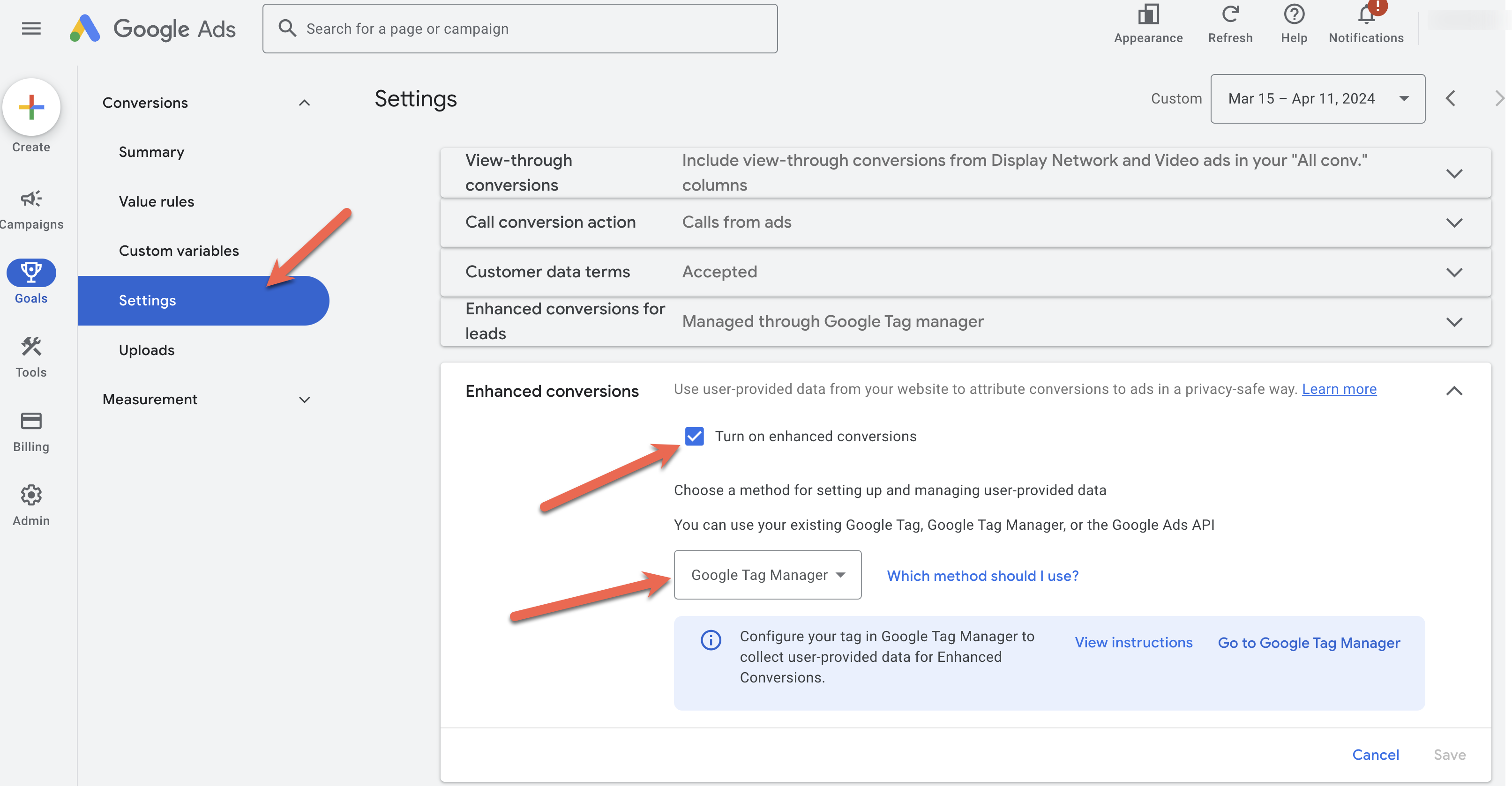Go to previous date range arrow
The height and width of the screenshot is (786, 1512).
coord(1451,98)
